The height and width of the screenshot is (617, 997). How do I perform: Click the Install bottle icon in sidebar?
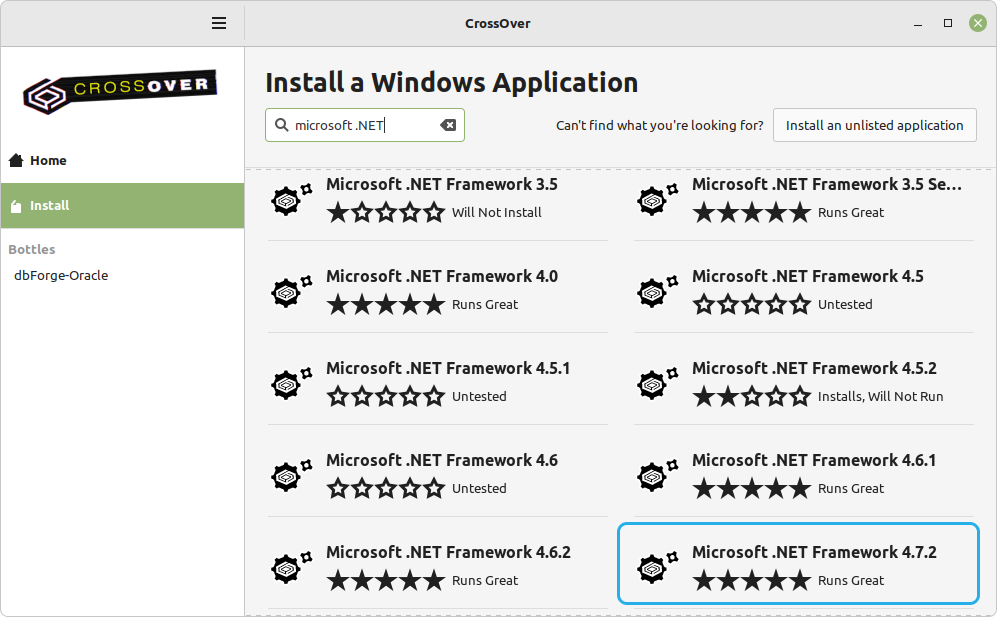(x=17, y=205)
